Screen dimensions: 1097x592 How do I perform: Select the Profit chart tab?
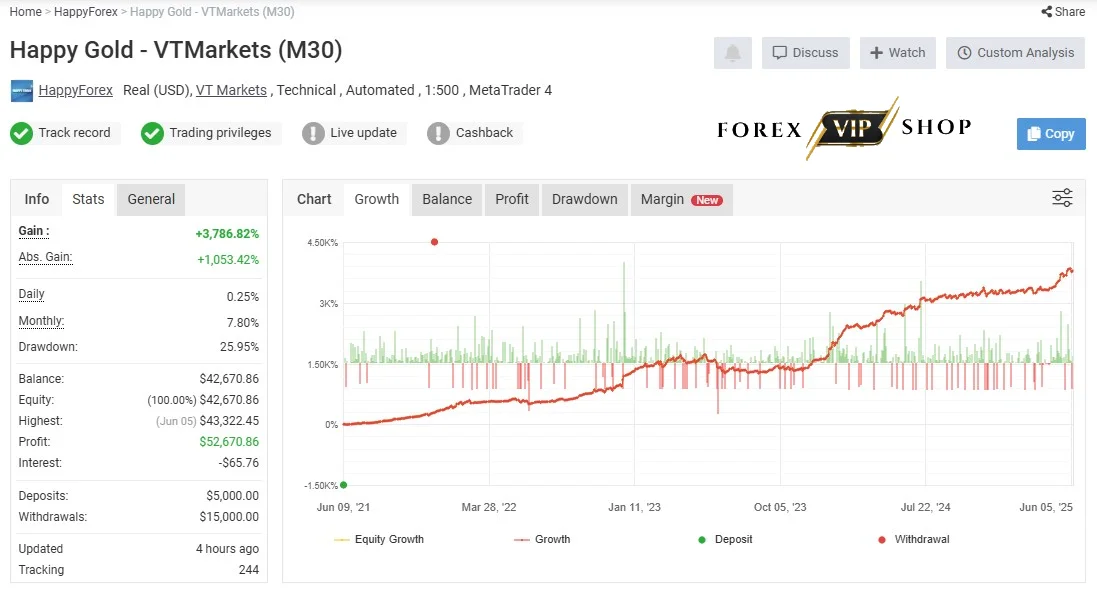point(512,199)
